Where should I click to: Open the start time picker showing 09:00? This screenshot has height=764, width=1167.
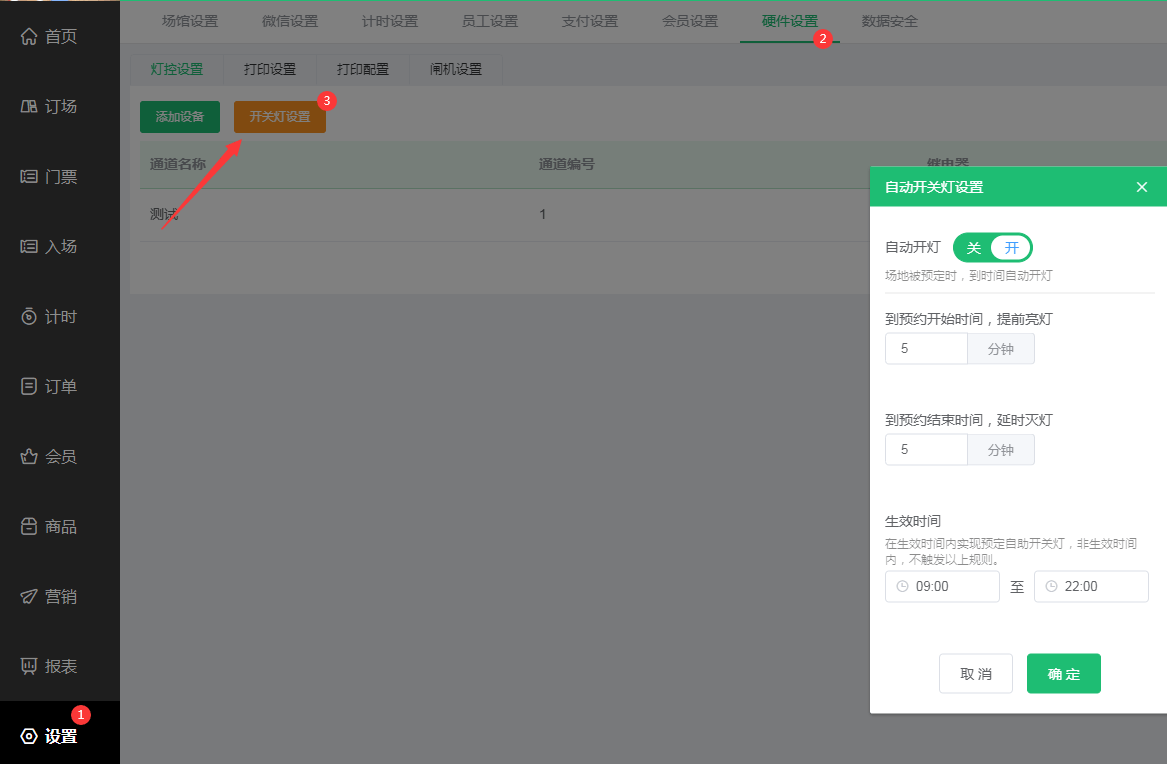942,586
